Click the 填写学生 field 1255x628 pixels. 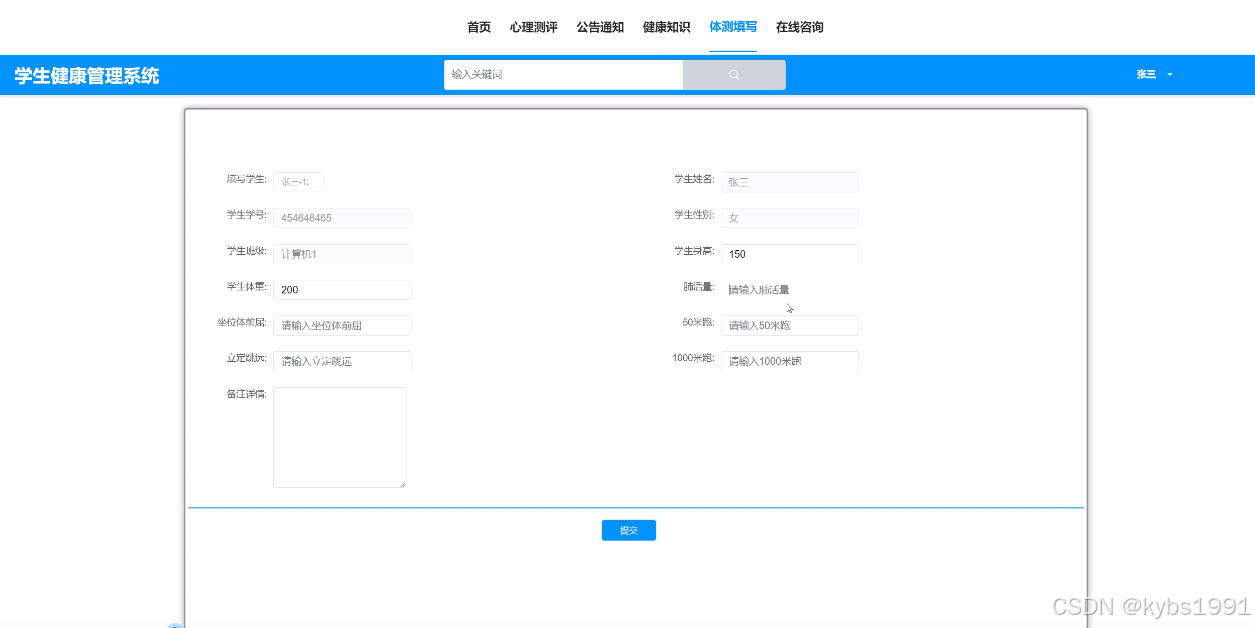point(298,182)
